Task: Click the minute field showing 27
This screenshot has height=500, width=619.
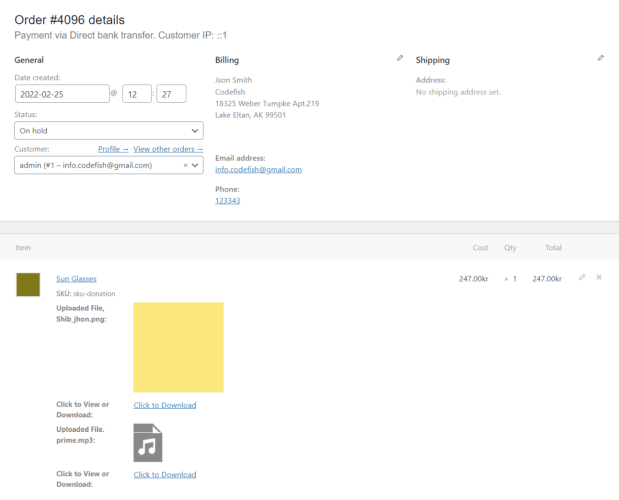Action: [171, 94]
